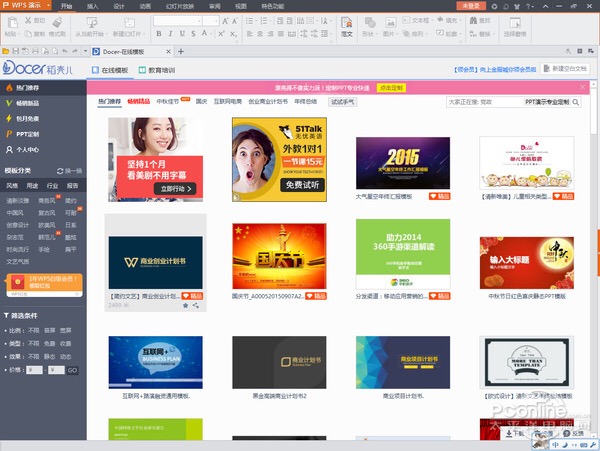The width and height of the screenshot is (600, 451).
Task: Select 不限 option for 效果 filter
Action: click(x=34, y=357)
